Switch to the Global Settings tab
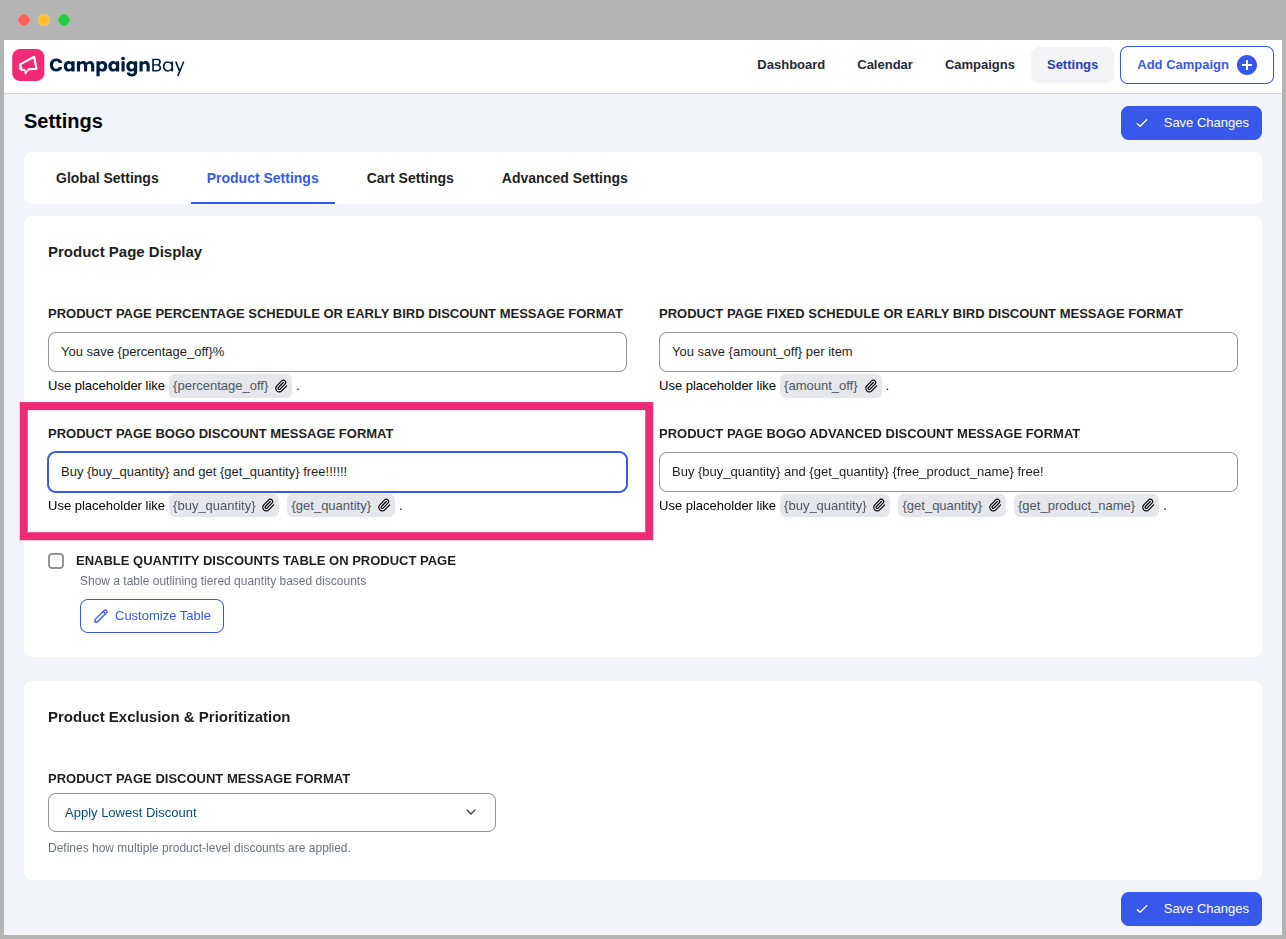Screen dimensions: 1286x939 (107, 178)
